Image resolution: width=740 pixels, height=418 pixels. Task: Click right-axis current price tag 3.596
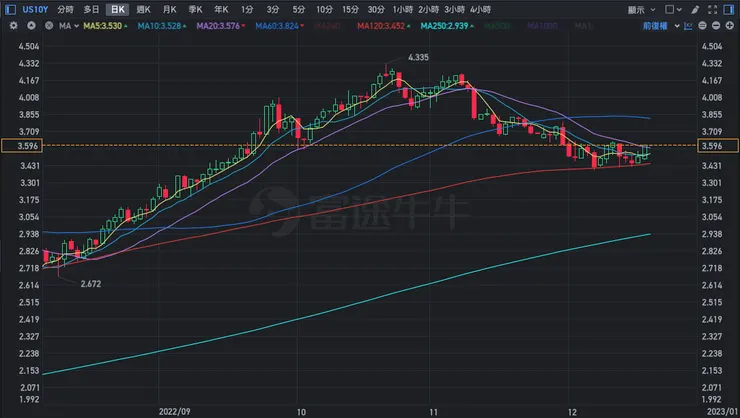point(718,146)
